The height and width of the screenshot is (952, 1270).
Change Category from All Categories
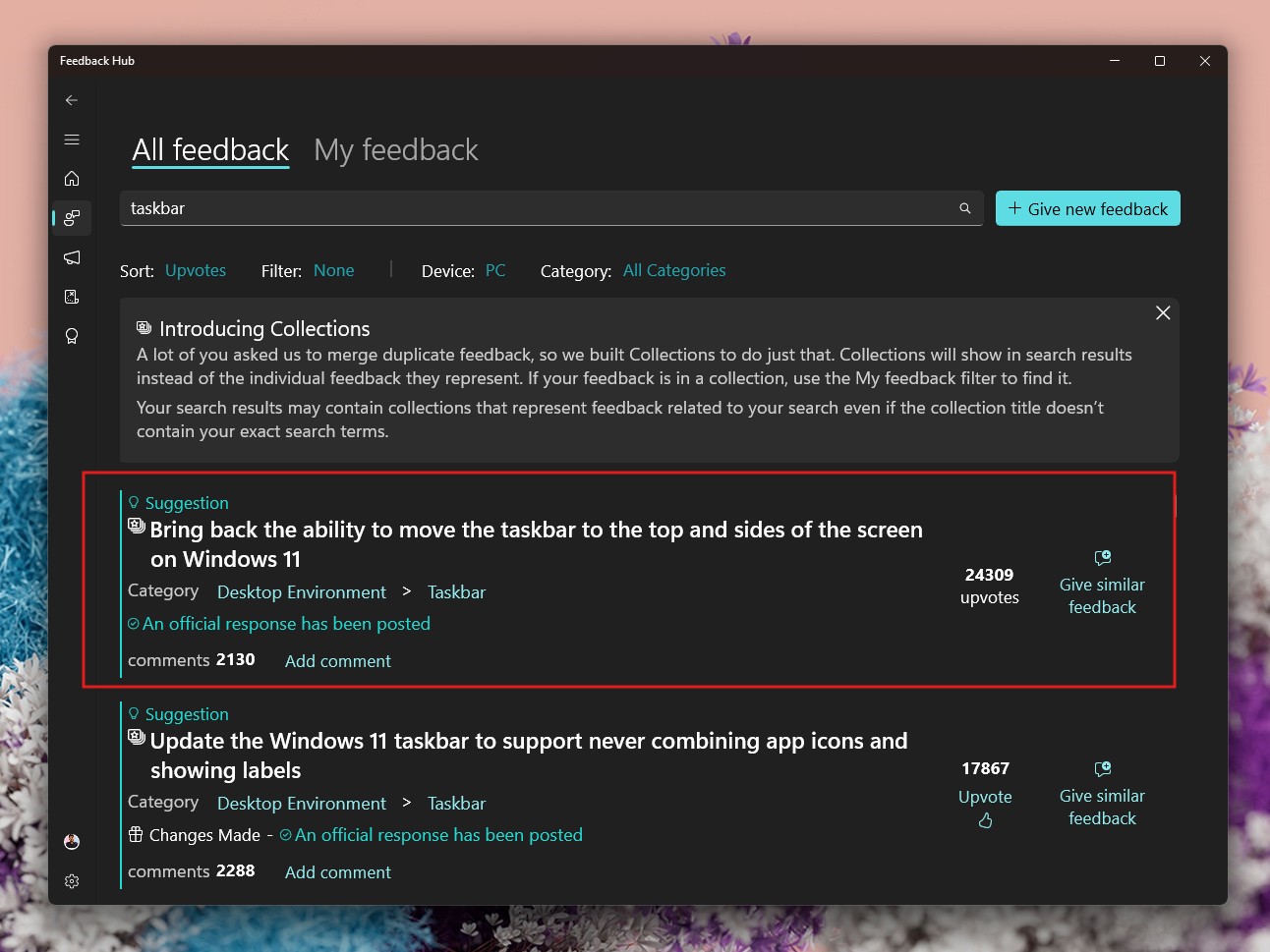tap(674, 270)
